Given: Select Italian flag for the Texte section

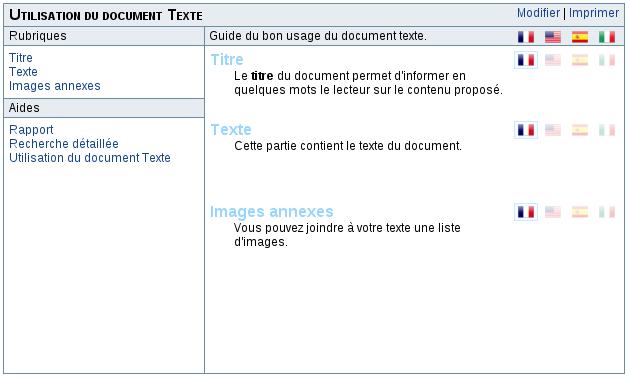Looking at the screenshot, I should click(606, 130).
